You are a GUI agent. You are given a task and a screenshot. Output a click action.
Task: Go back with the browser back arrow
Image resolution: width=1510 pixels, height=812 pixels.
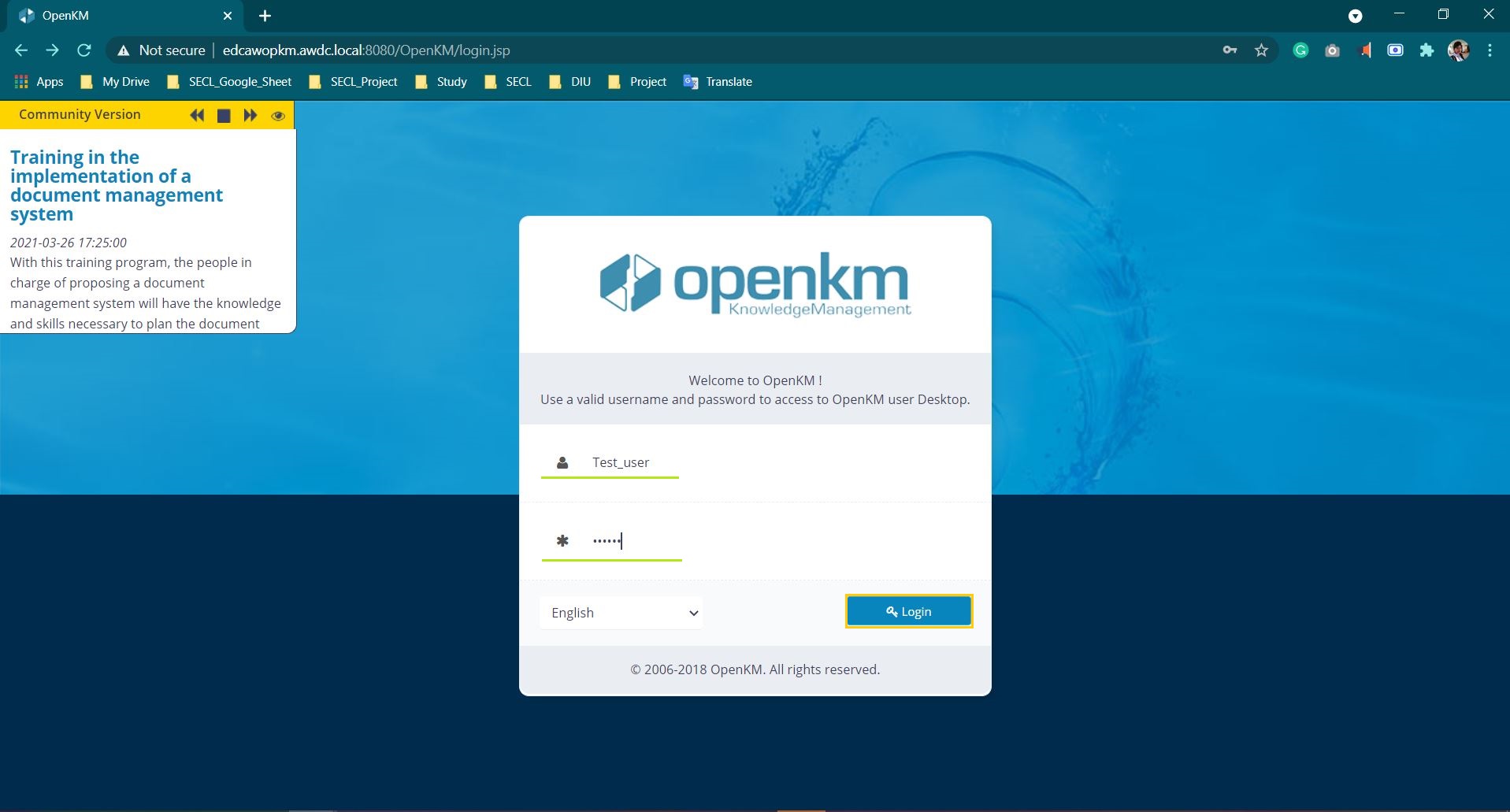[x=21, y=50]
